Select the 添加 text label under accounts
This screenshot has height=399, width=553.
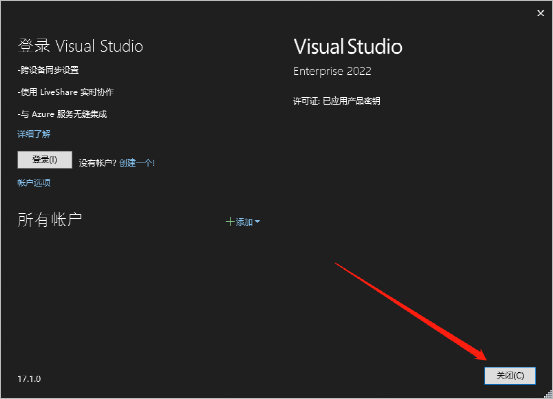pos(244,222)
